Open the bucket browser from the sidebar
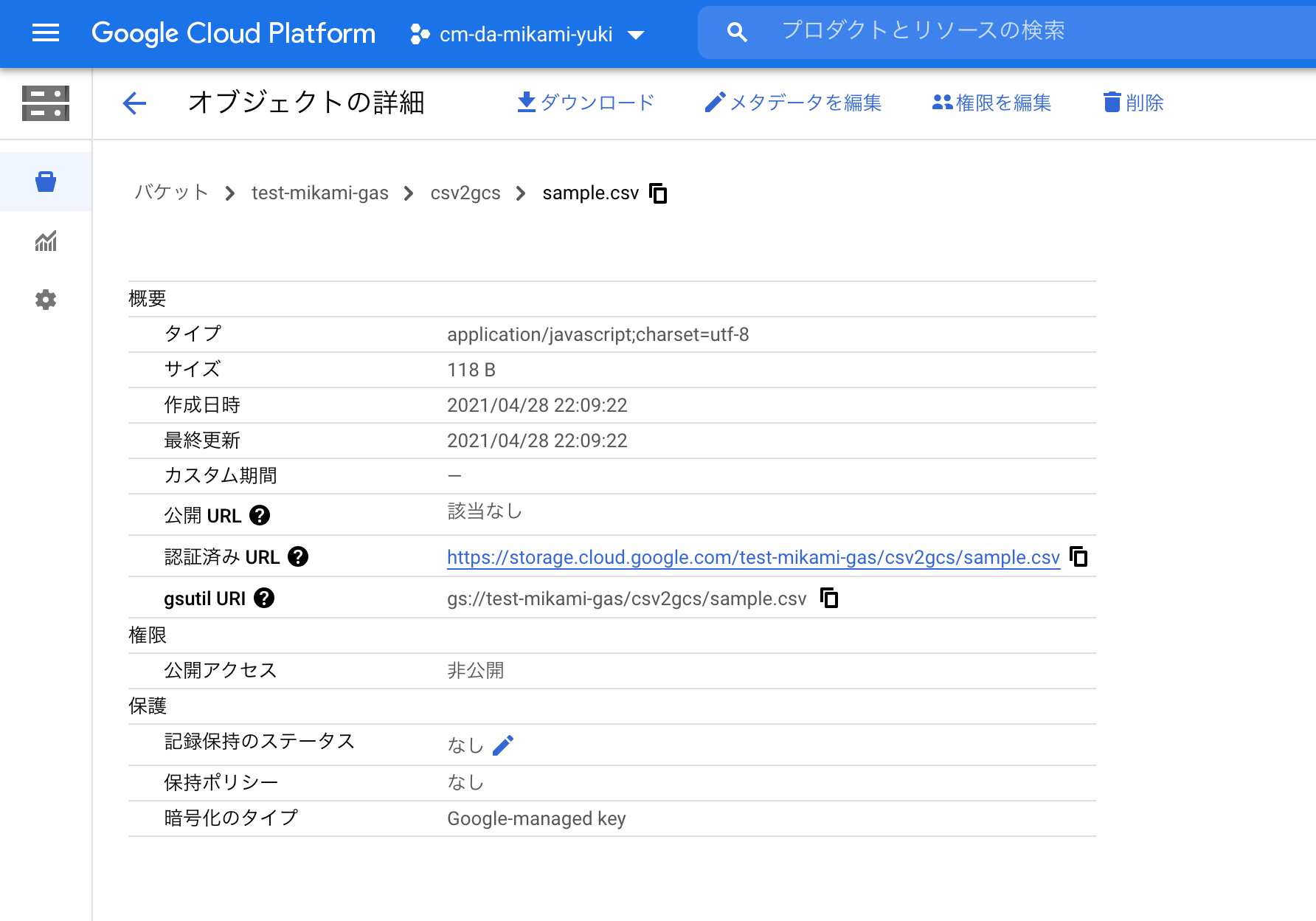1316x921 pixels. 46,182
